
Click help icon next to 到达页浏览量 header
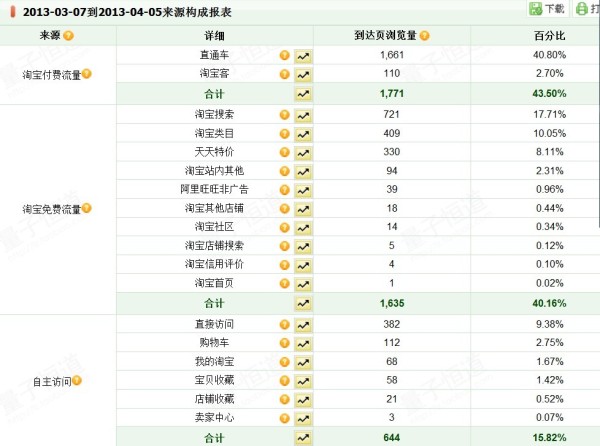424,36
